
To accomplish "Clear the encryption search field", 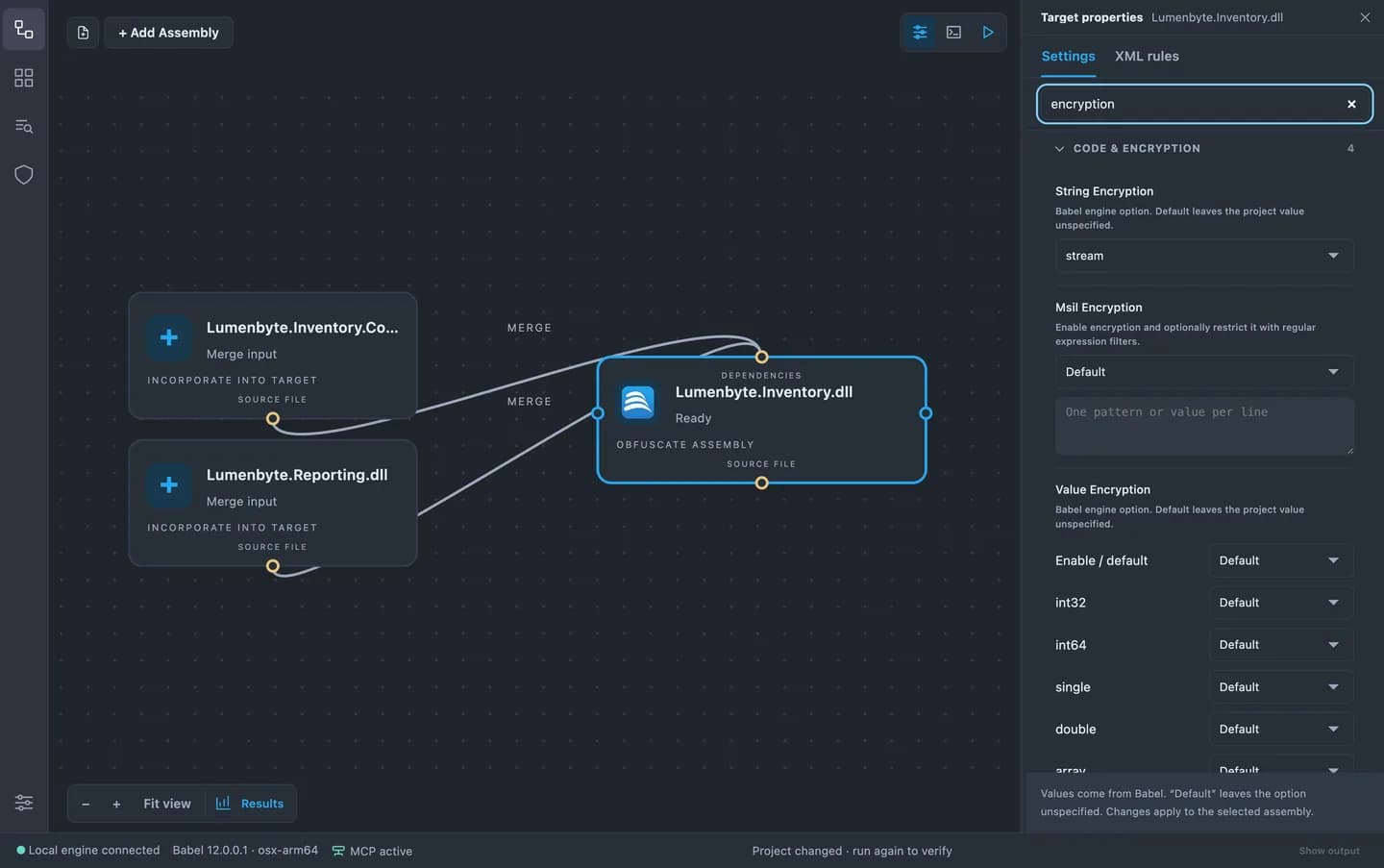I will pyautogui.click(x=1351, y=104).
